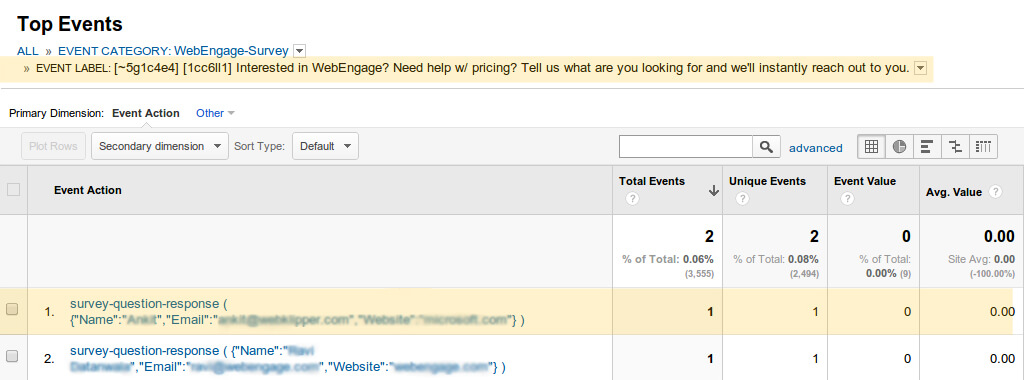Expand Event Category WebEngage-Survey dropdown arrow

tap(299, 50)
